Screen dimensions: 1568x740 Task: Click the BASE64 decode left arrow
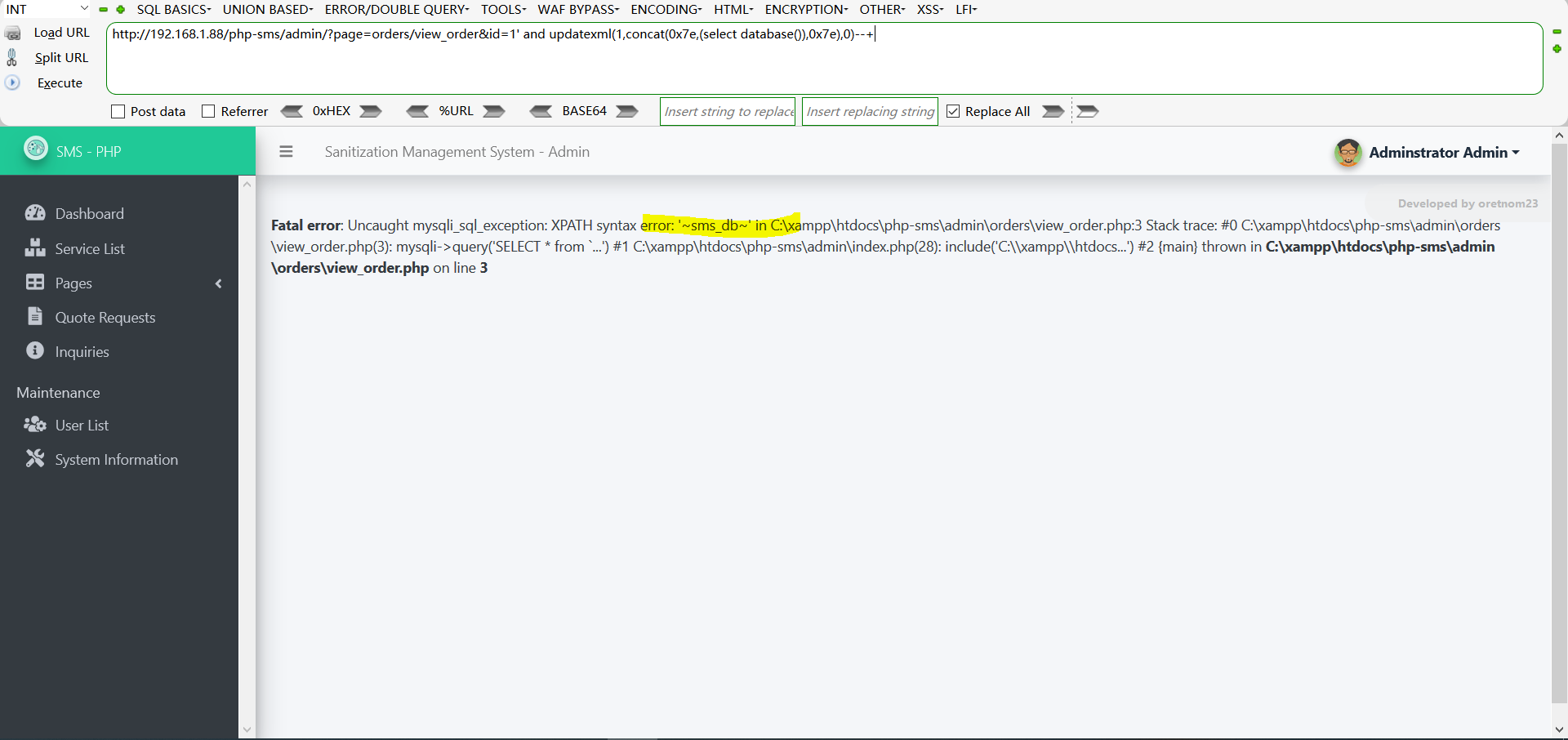541,111
